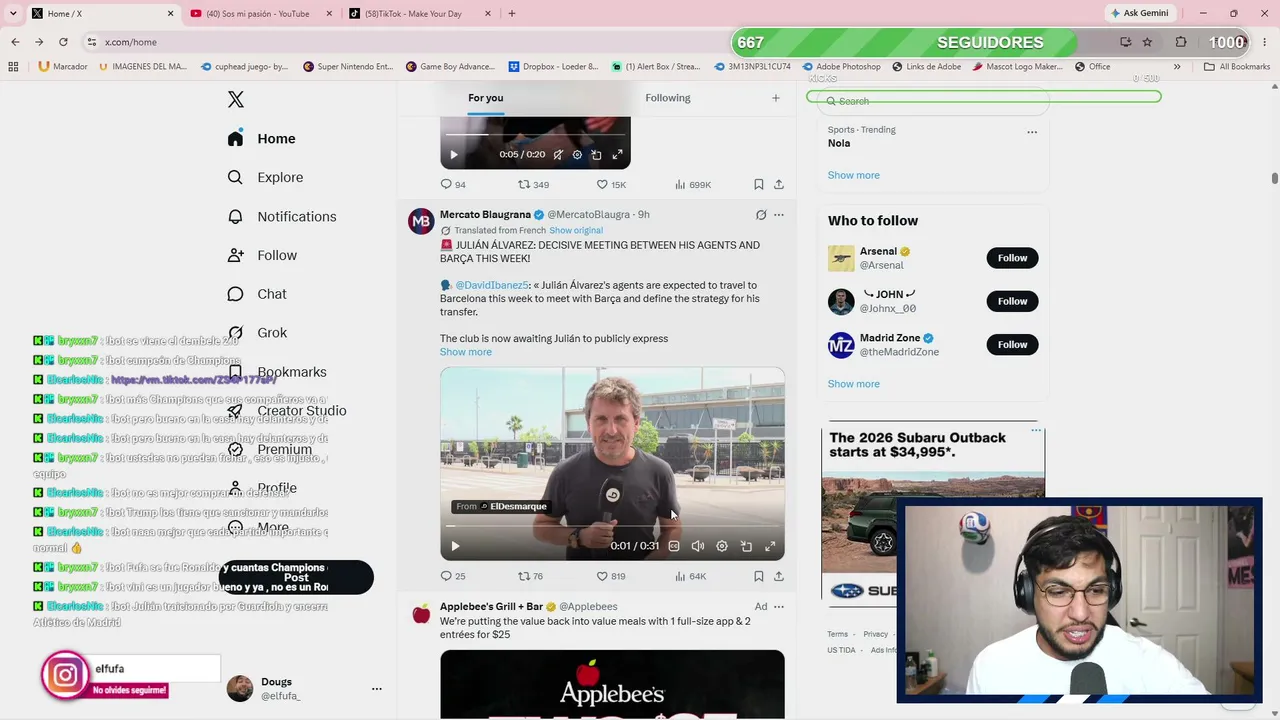The image size is (1280, 720).
Task: Go to Home in the X sidebar
Action: click(261, 139)
